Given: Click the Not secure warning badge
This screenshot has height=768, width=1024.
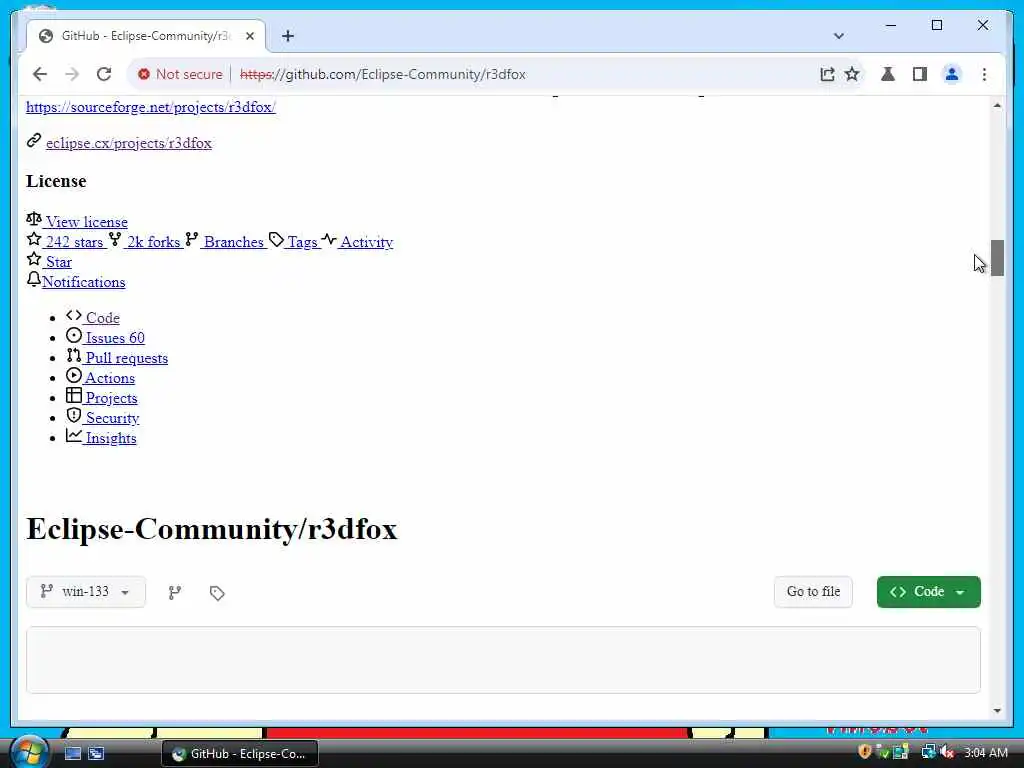Looking at the screenshot, I should click(x=180, y=74).
